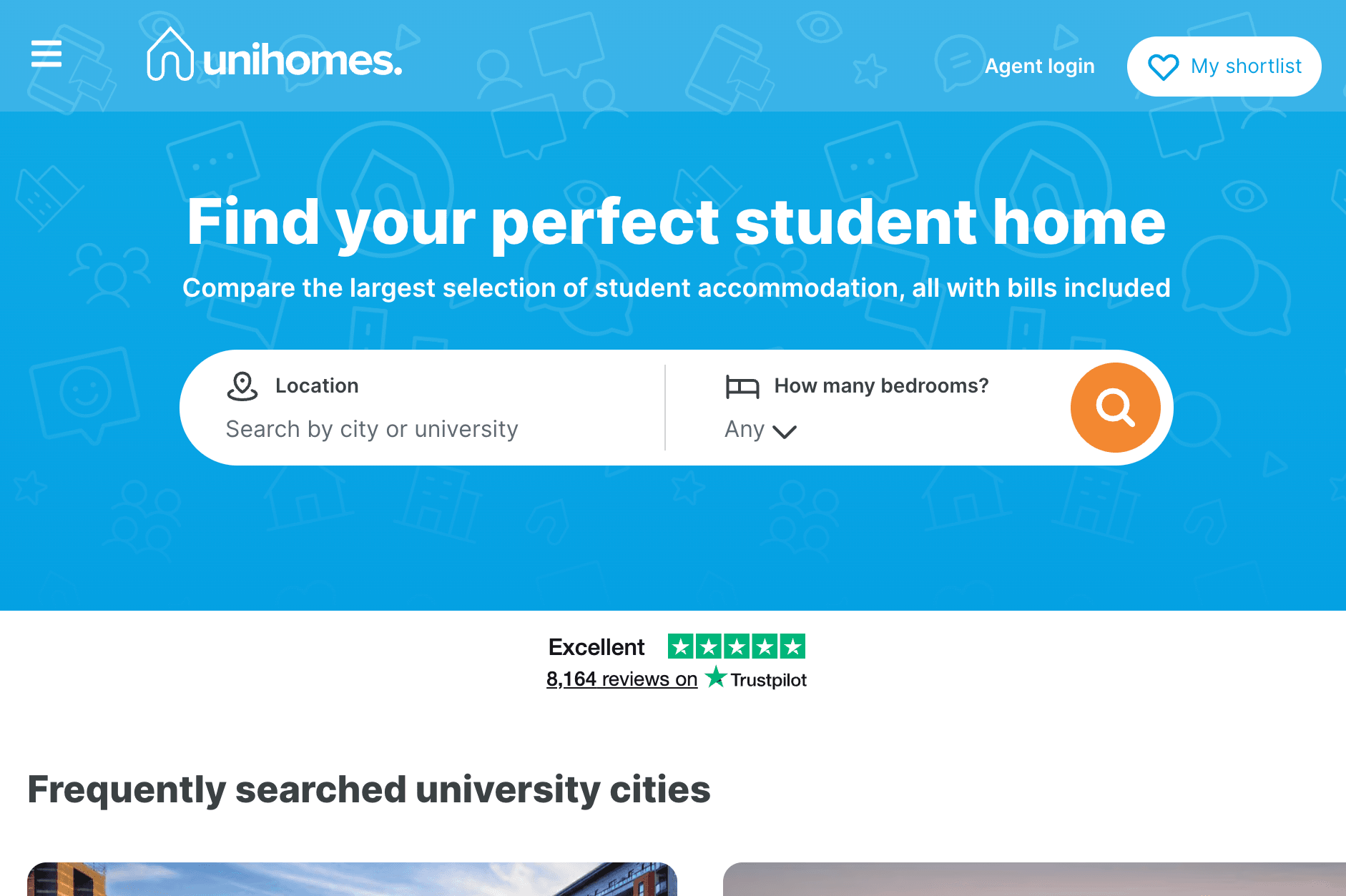Click the green Trustpilot rating bar
This screenshot has width=1346, height=896.
[737, 646]
